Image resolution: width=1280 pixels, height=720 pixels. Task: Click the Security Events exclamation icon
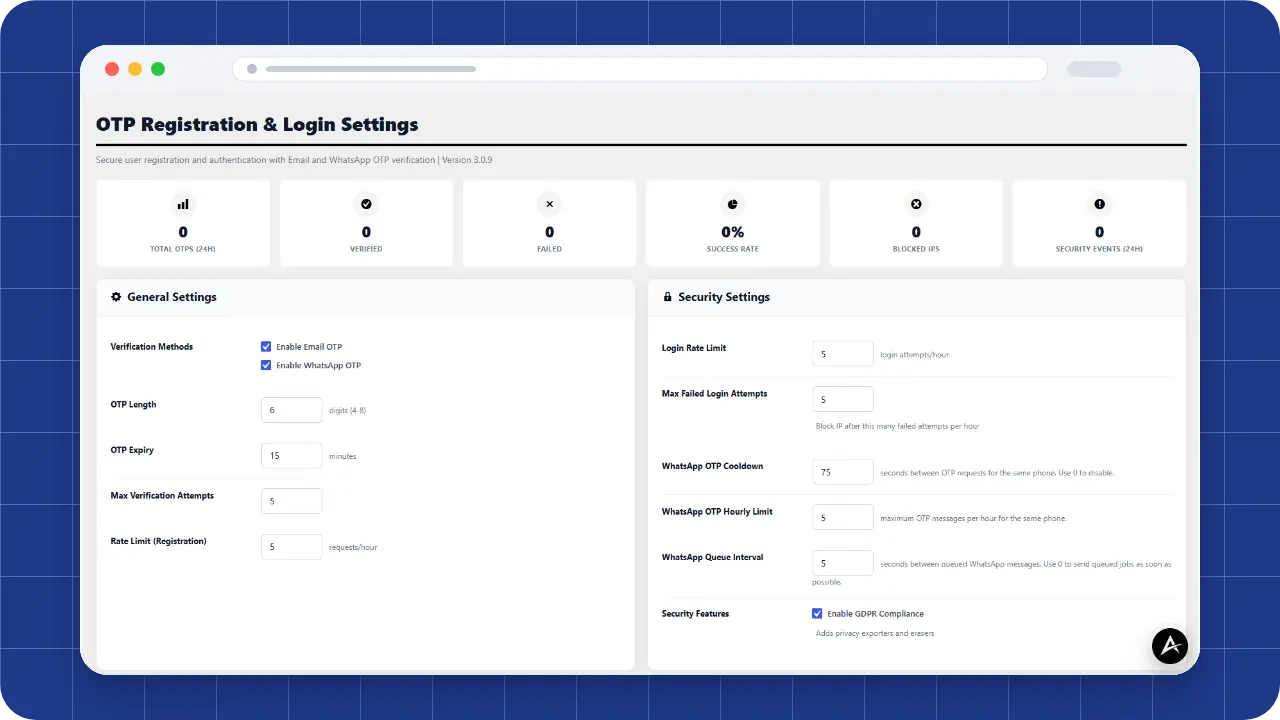[x=1099, y=204]
